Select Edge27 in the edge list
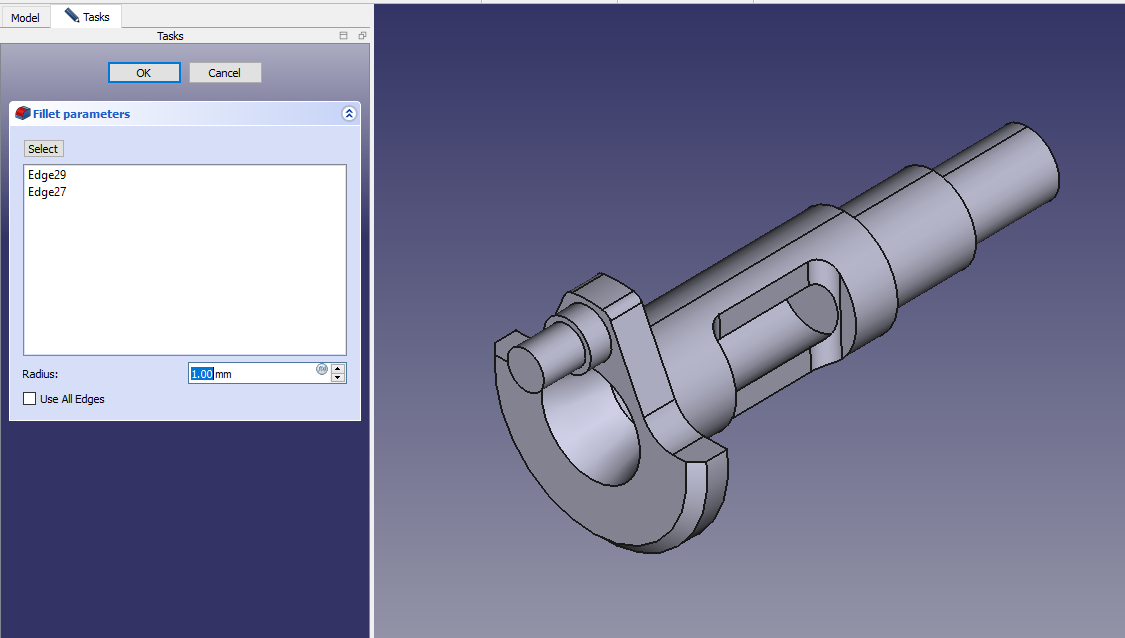This screenshot has width=1125, height=638. point(47,192)
